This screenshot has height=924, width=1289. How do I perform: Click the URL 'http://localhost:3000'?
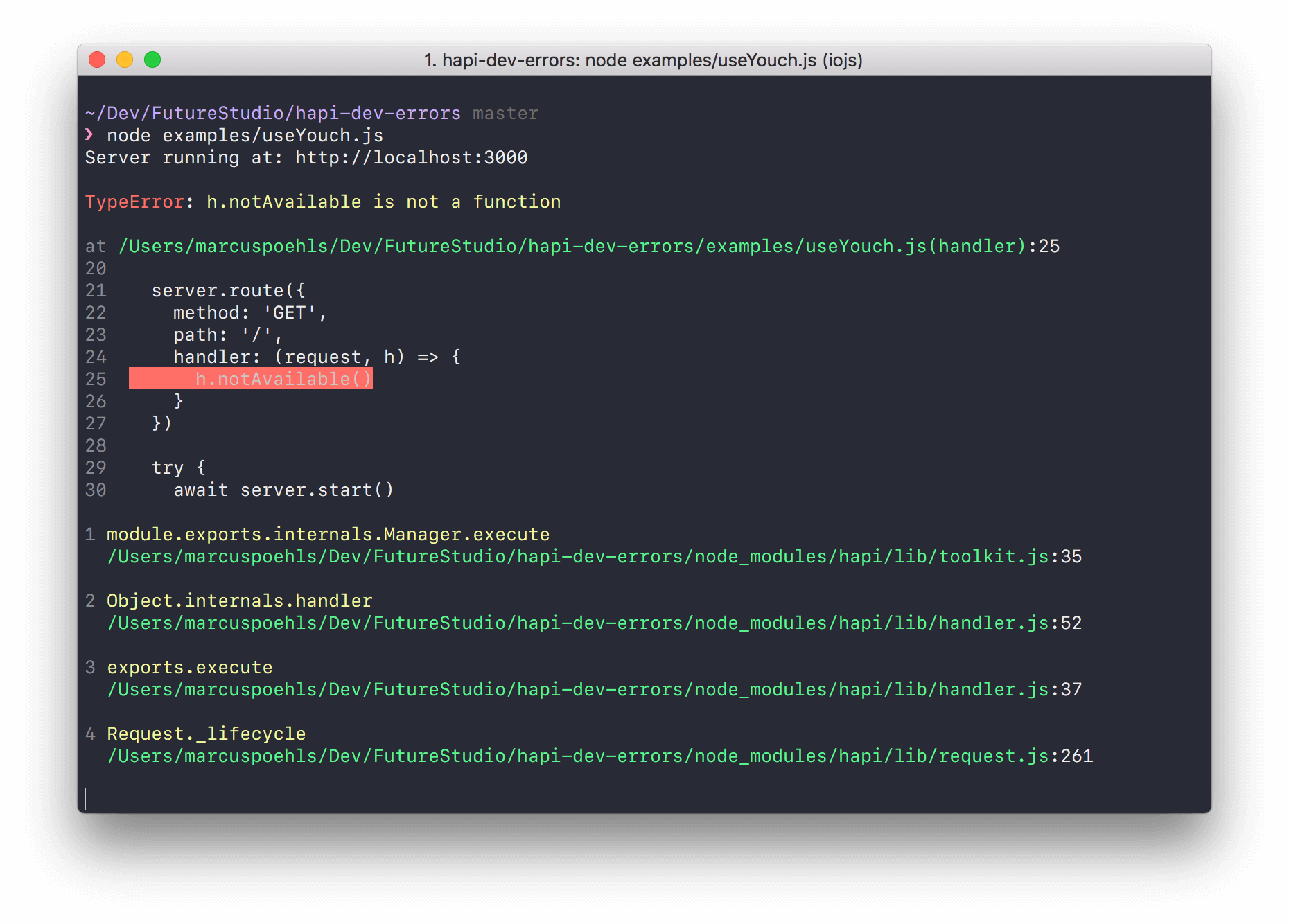click(412, 157)
